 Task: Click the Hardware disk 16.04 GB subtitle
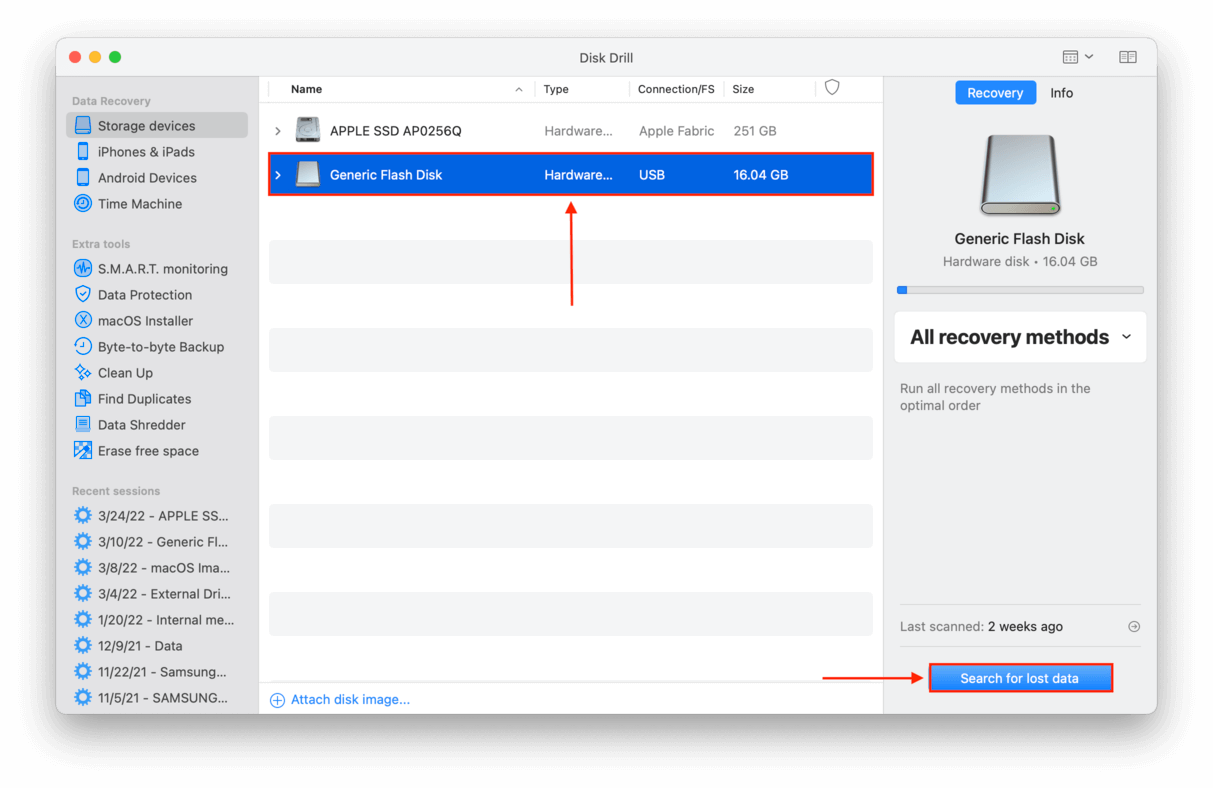pos(1020,262)
